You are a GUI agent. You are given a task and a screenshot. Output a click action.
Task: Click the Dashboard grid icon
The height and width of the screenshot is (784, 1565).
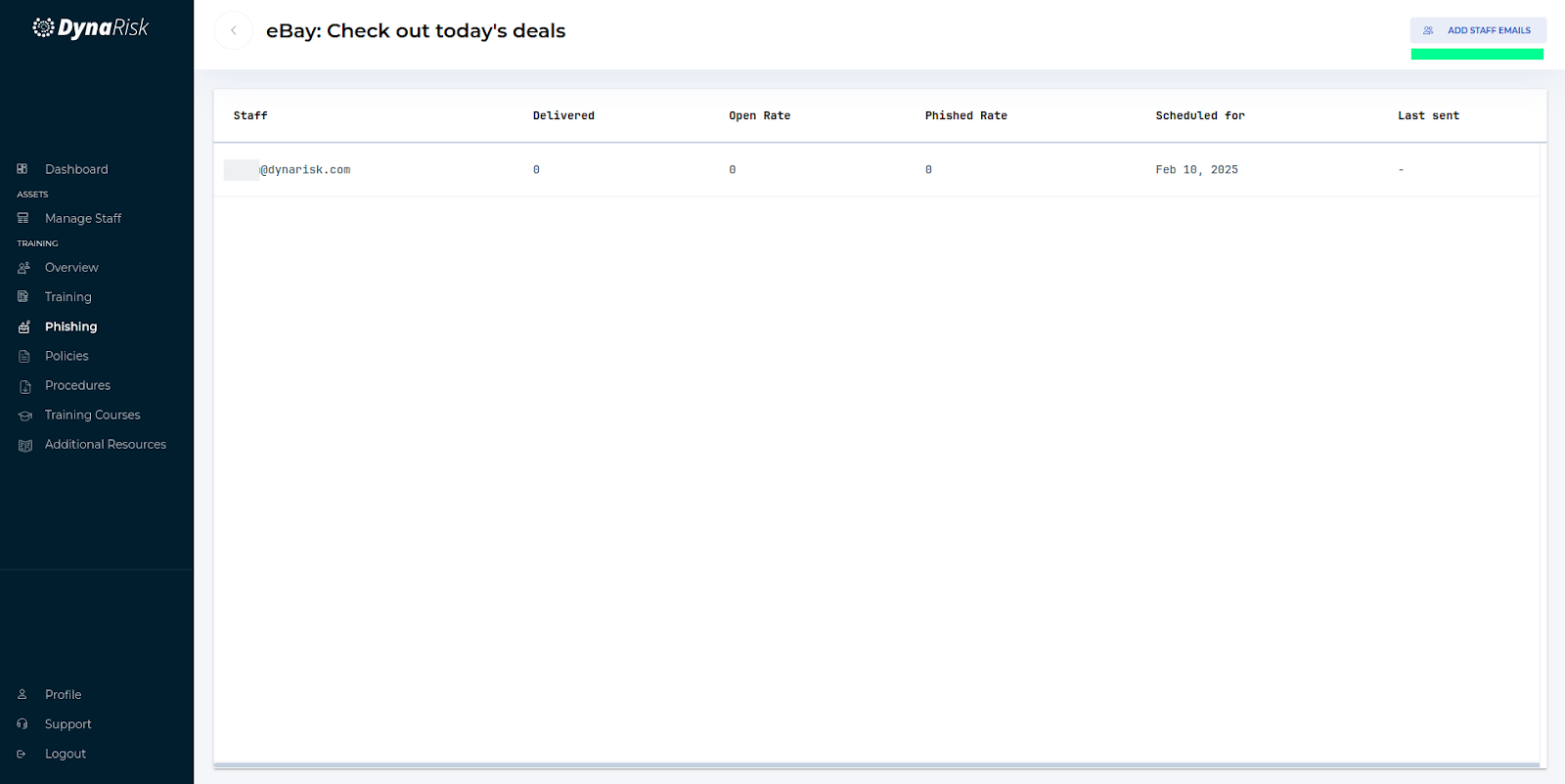[22, 169]
